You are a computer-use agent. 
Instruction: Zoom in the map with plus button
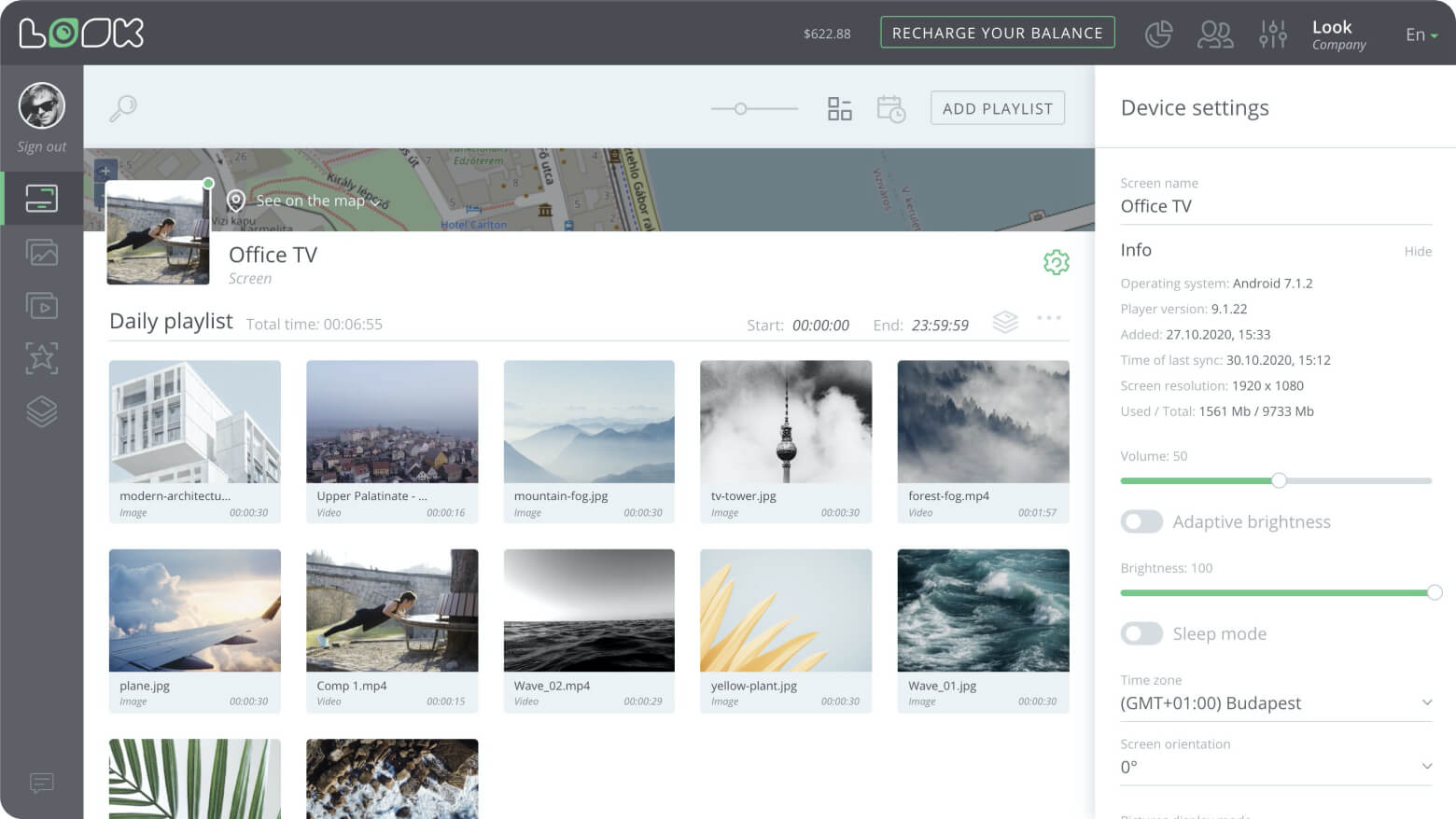click(x=105, y=171)
